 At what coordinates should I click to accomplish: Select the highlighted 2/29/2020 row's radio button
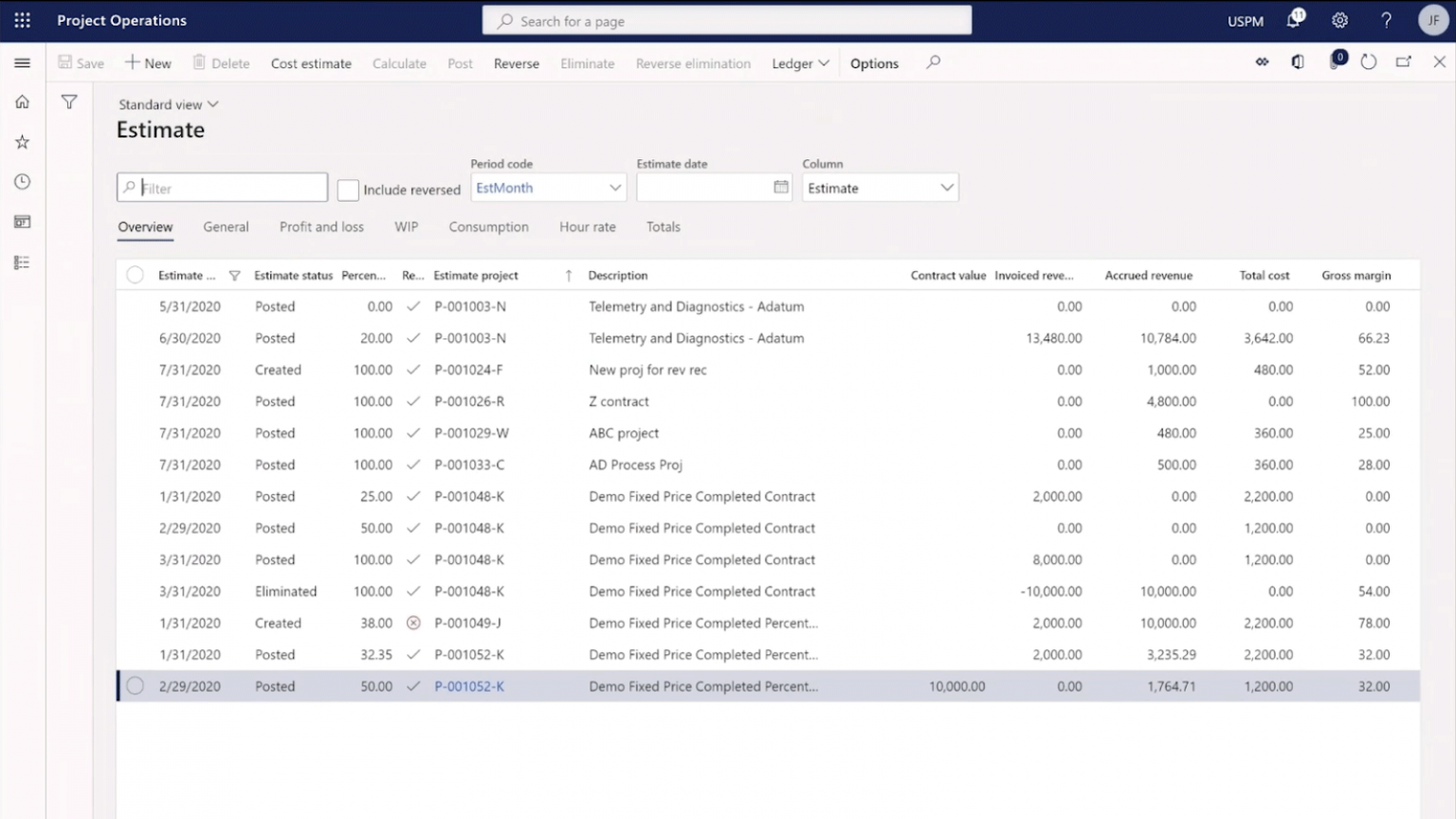(135, 685)
